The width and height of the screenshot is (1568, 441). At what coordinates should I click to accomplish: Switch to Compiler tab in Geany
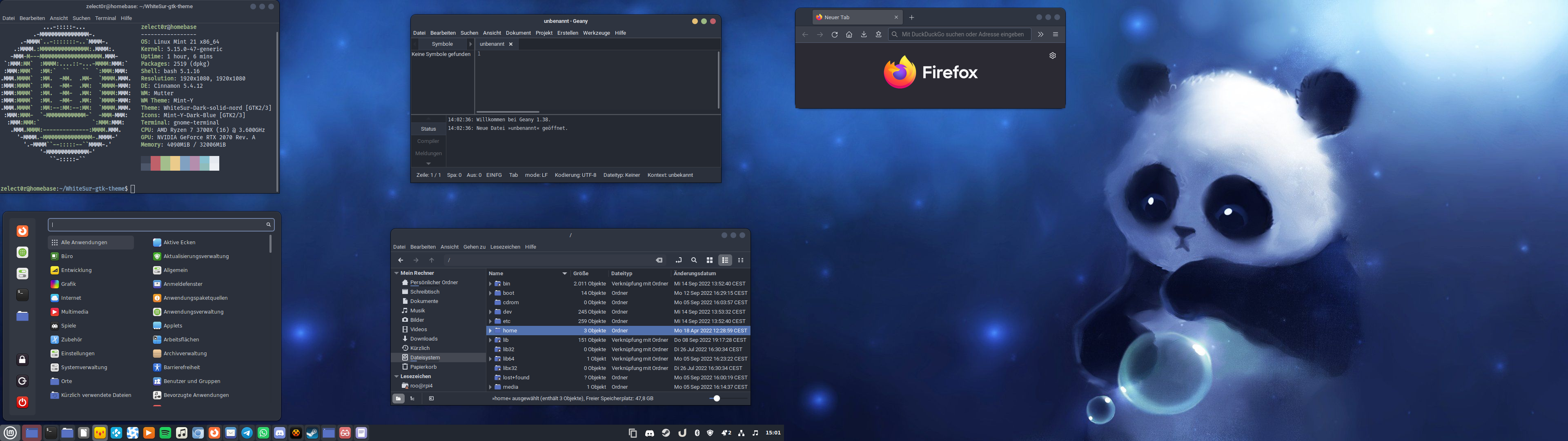428,141
